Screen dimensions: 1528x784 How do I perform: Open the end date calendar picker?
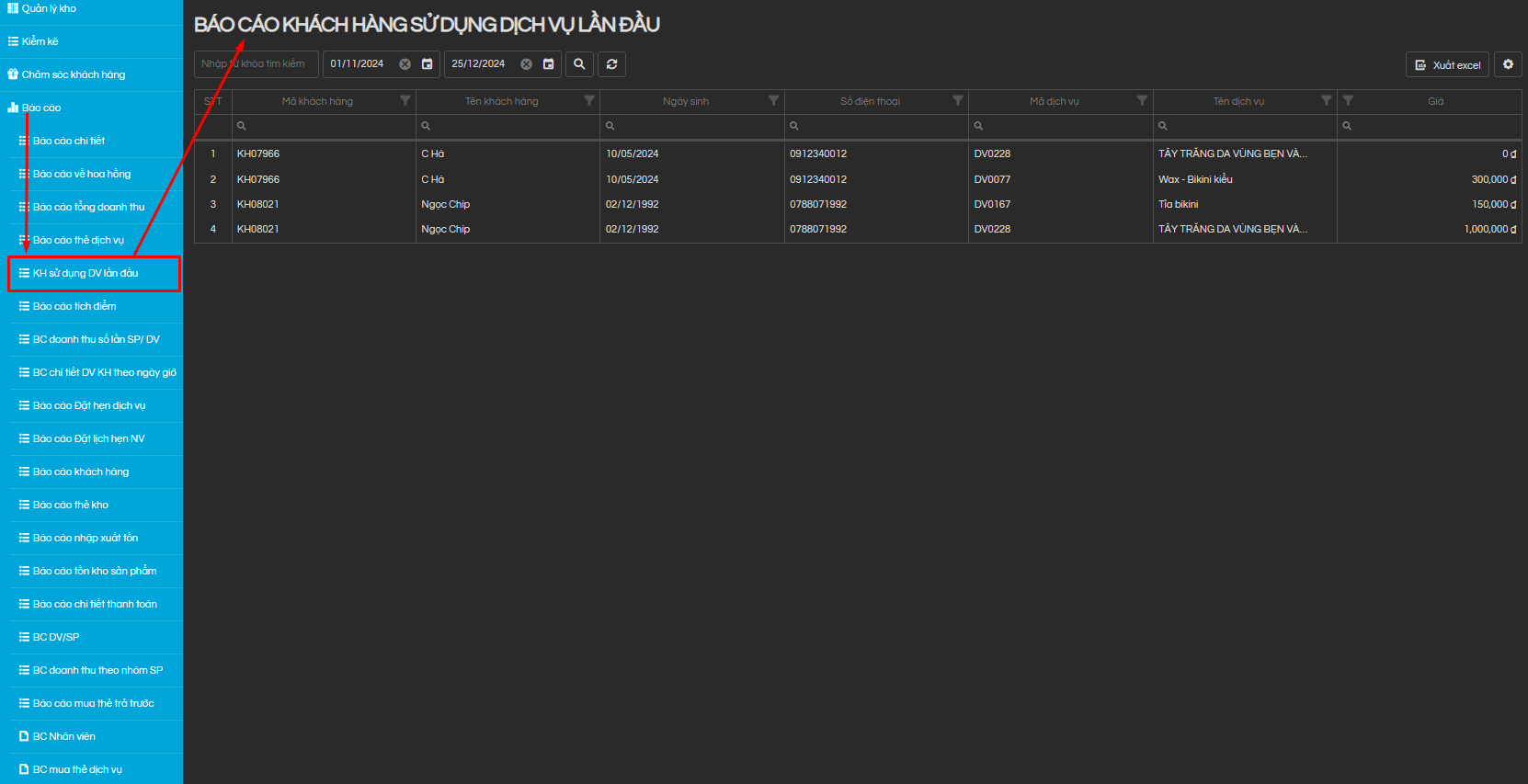click(x=548, y=64)
